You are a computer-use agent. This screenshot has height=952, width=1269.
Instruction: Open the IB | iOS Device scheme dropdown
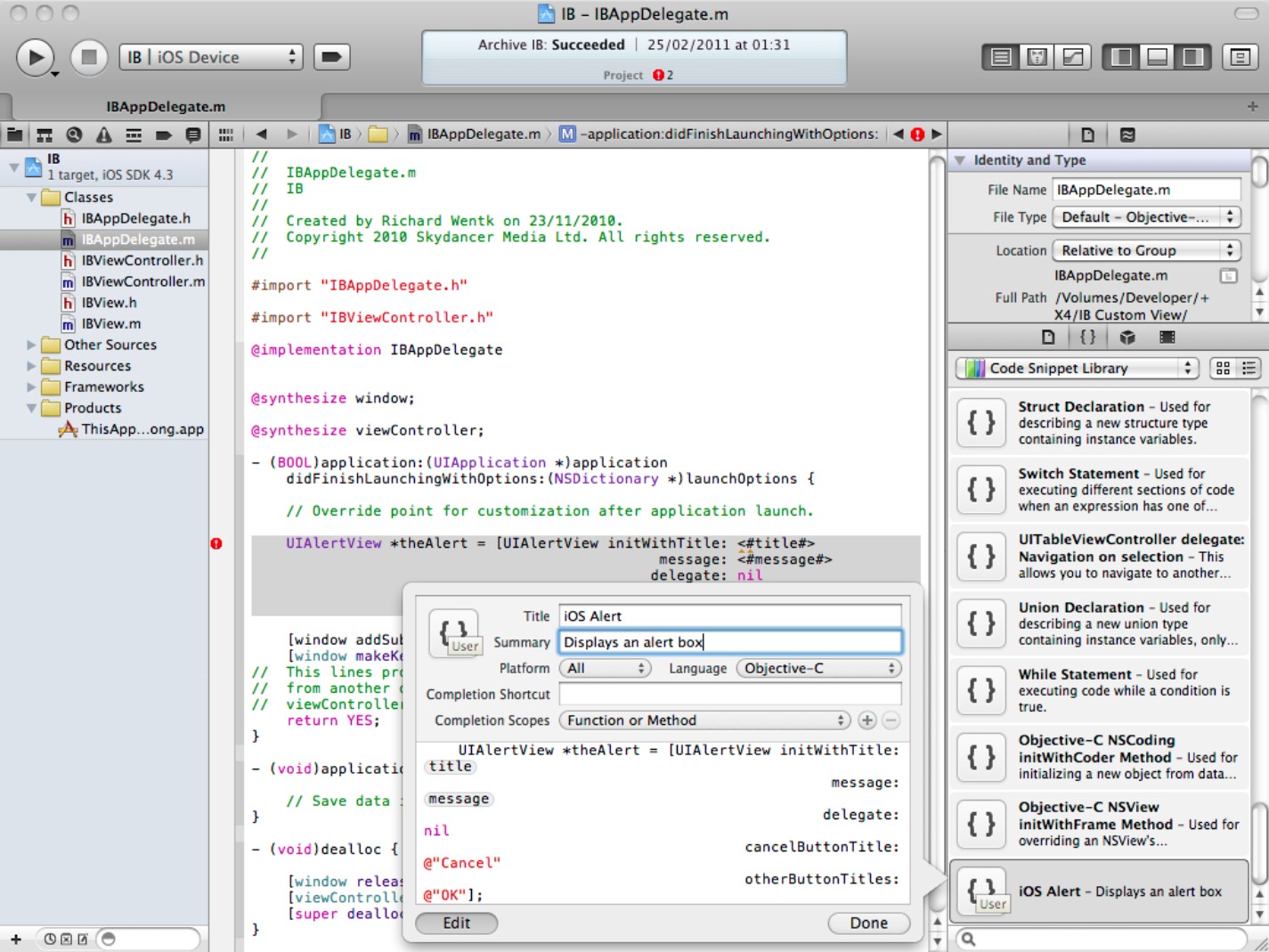click(211, 57)
